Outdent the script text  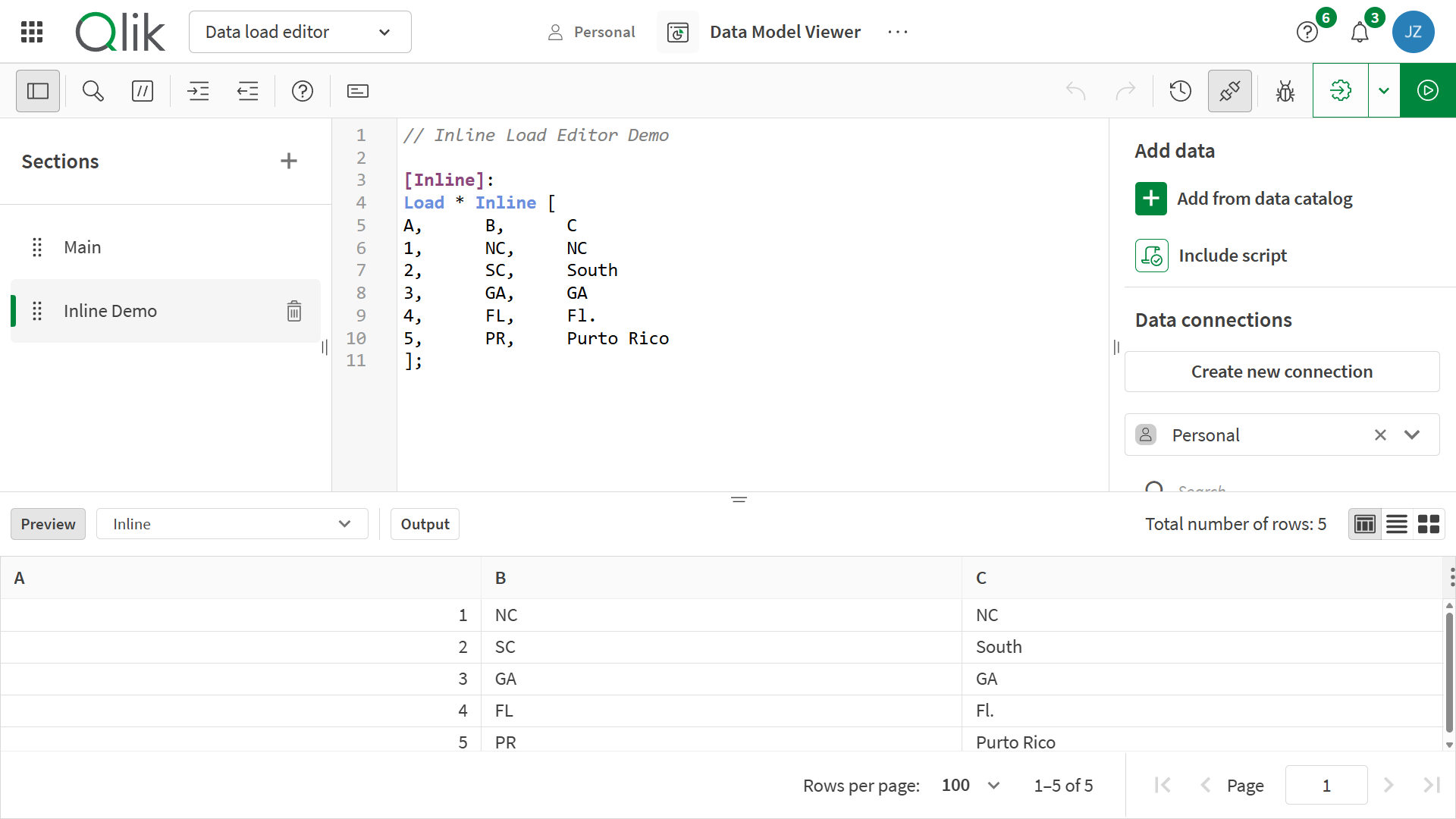point(247,90)
